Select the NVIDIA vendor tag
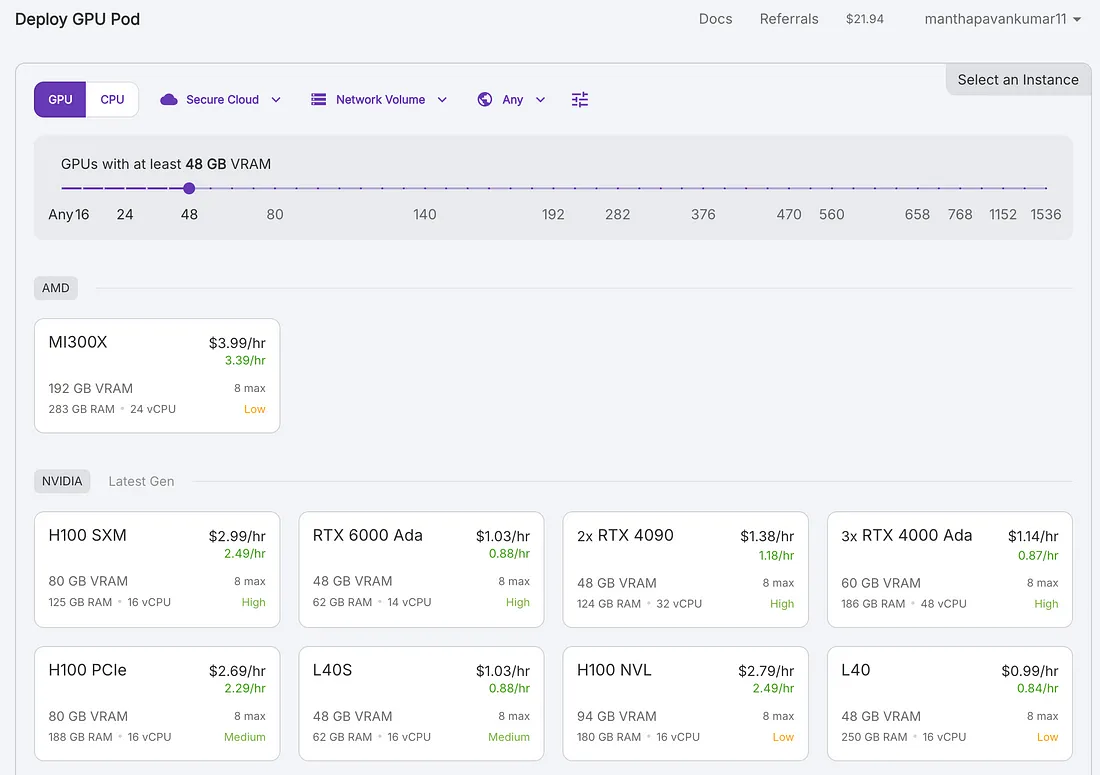This screenshot has width=1100, height=775. 62,481
